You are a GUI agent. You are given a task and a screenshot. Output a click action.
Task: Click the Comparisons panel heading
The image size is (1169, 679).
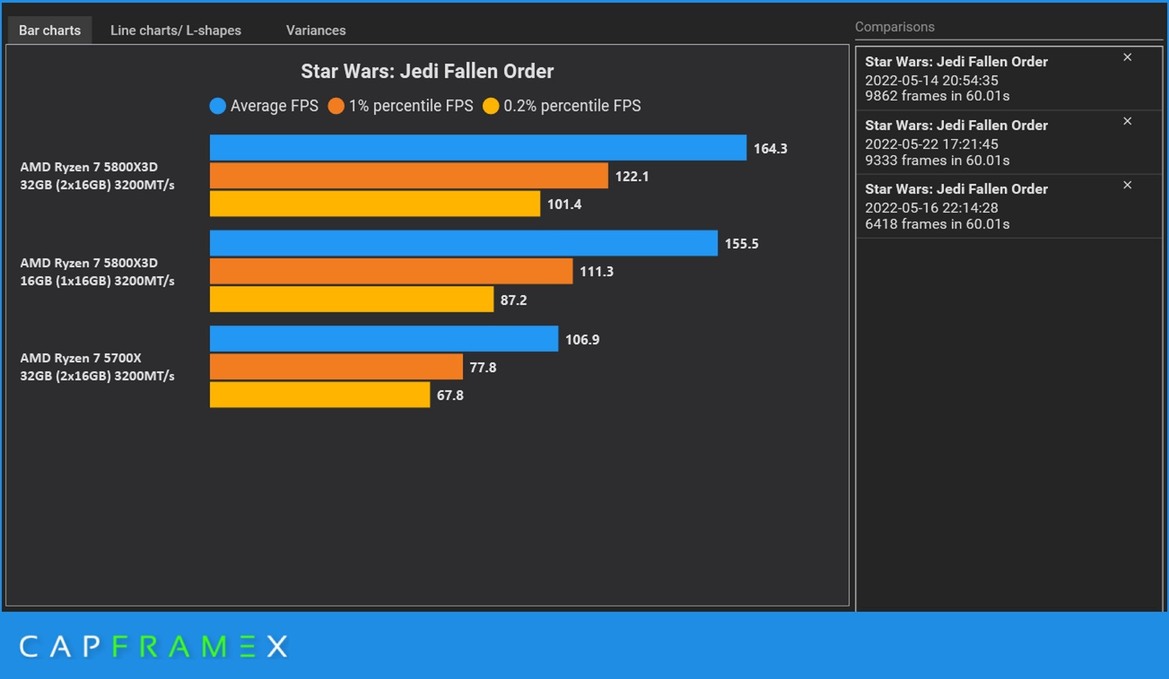click(895, 27)
